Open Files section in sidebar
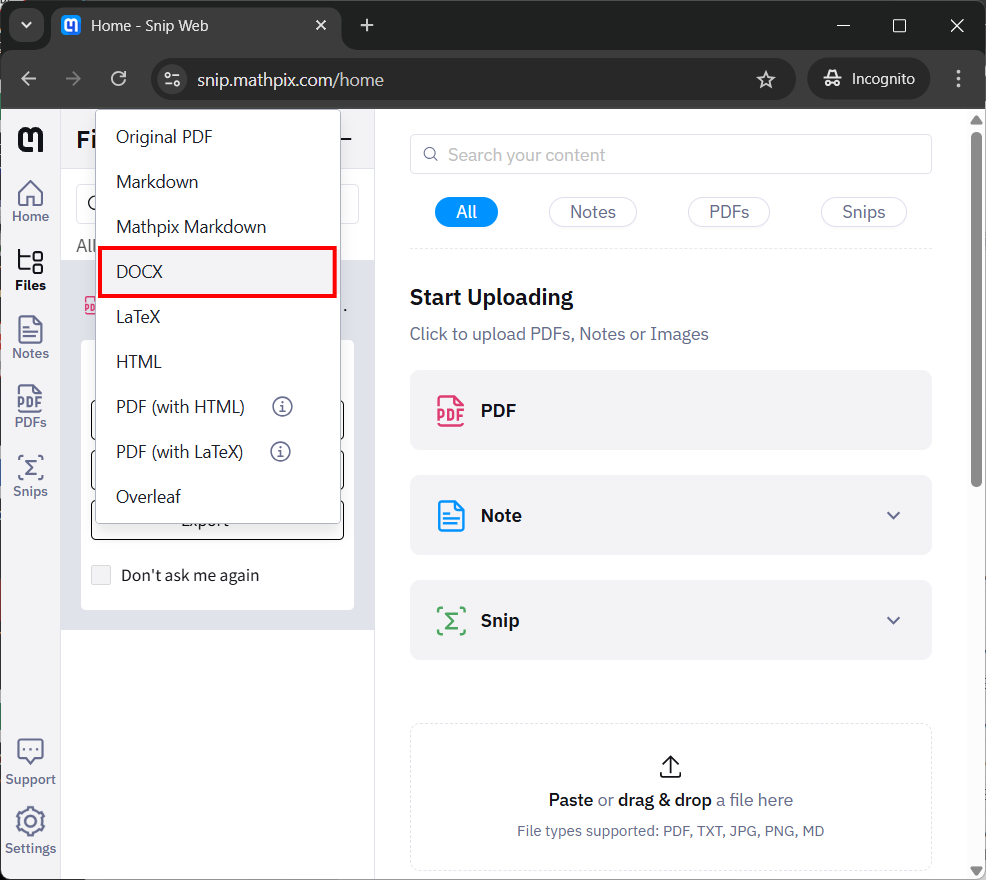986x880 pixels. pyautogui.click(x=30, y=270)
